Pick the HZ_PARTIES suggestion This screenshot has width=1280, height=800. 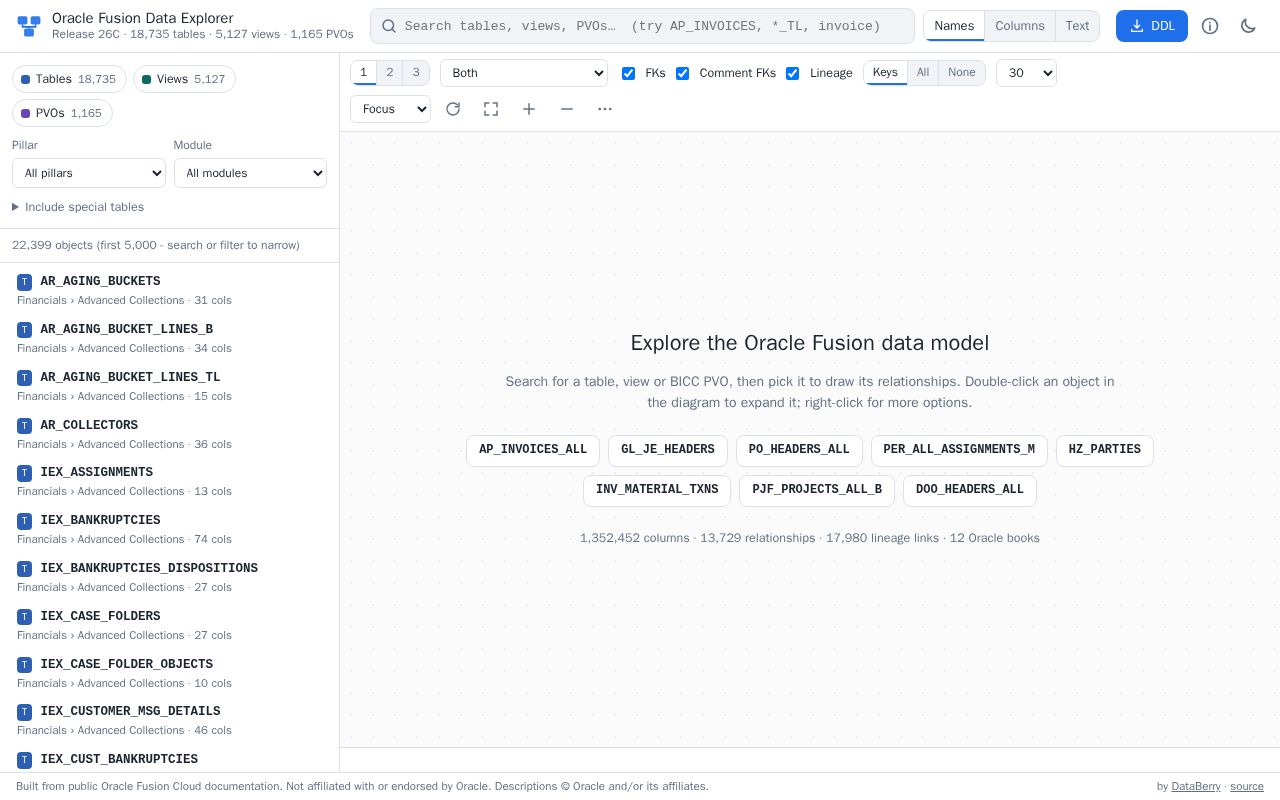tap(1105, 450)
